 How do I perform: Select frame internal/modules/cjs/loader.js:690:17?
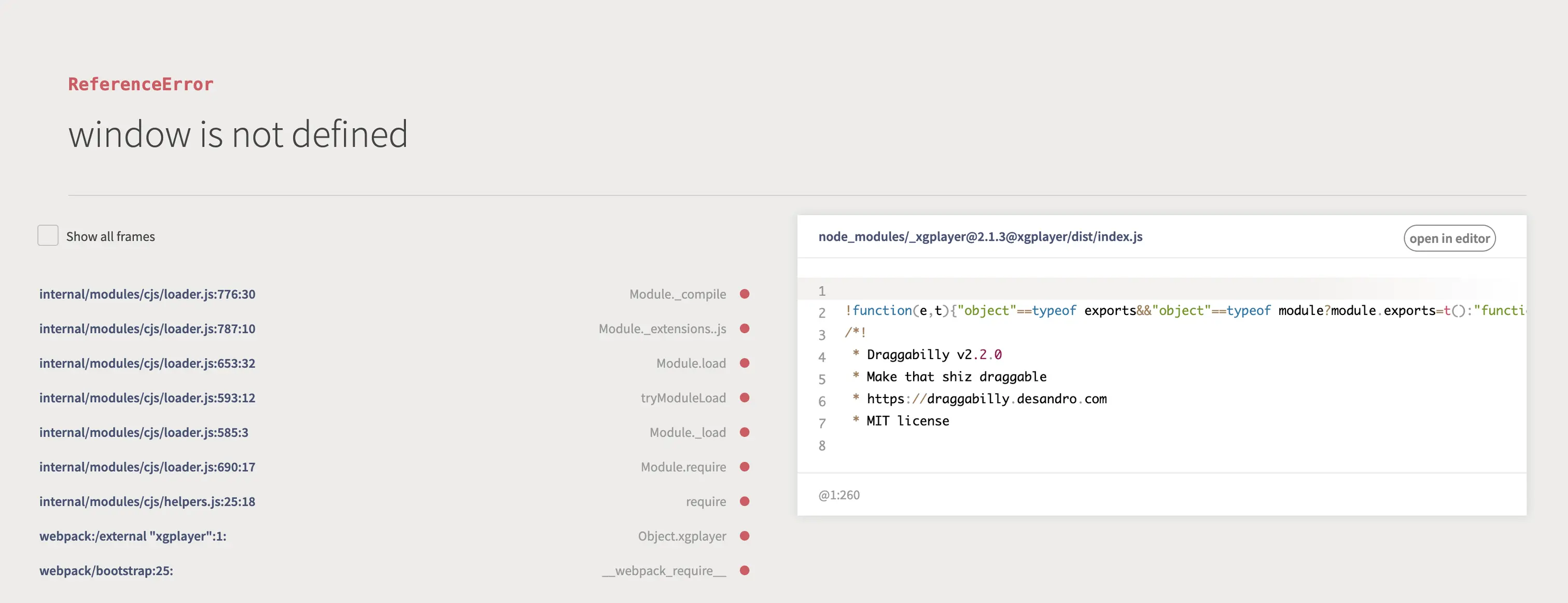click(x=147, y=467)
